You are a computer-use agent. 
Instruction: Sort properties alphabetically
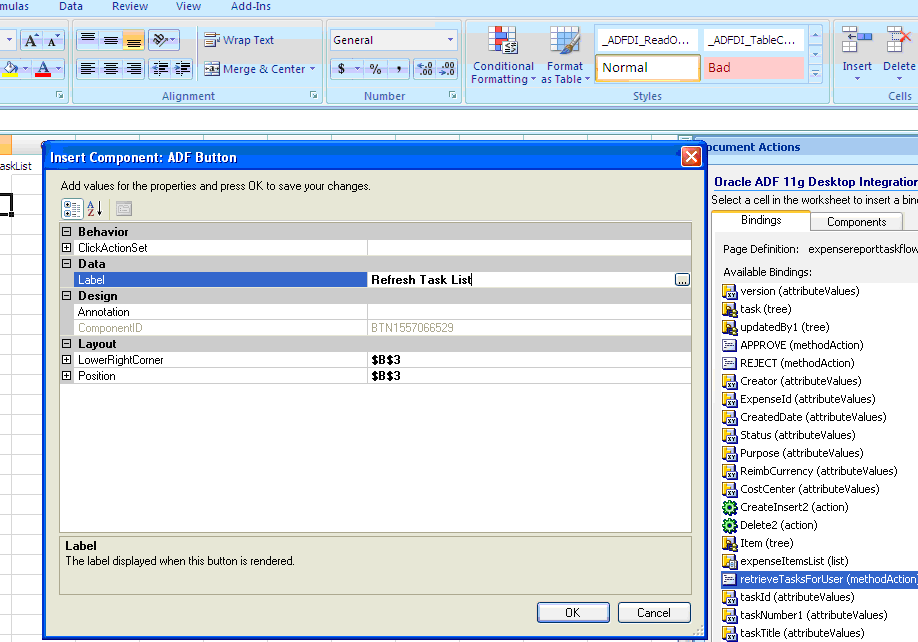(95, 209)
